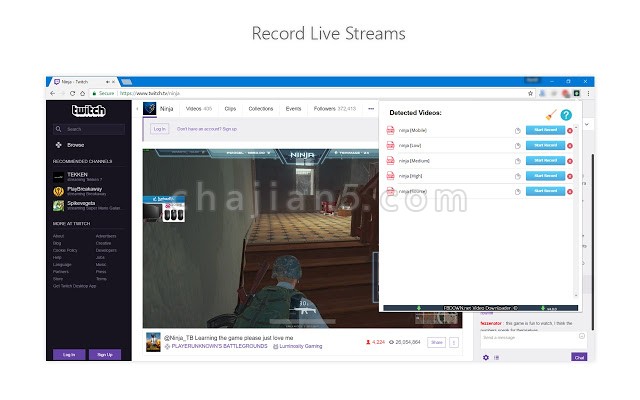
Task: Click the viewer list icon beside chat gear
Action: coord(497,358)
